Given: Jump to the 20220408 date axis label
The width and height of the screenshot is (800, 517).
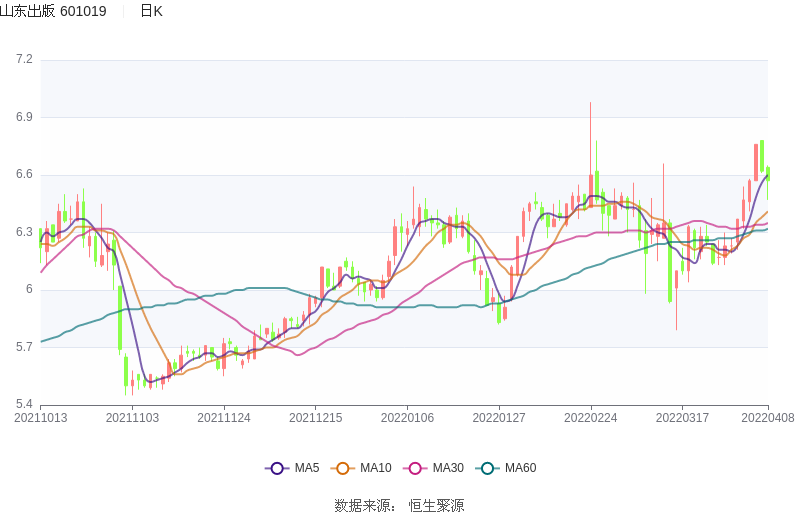Looking at the screenshot, I should [x=768, y=418].
